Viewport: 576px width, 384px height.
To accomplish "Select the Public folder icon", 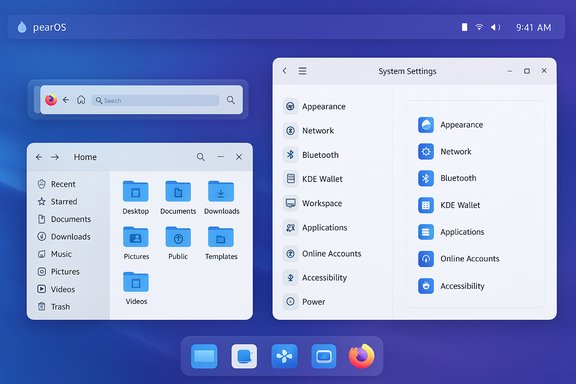I will (178, 237).
